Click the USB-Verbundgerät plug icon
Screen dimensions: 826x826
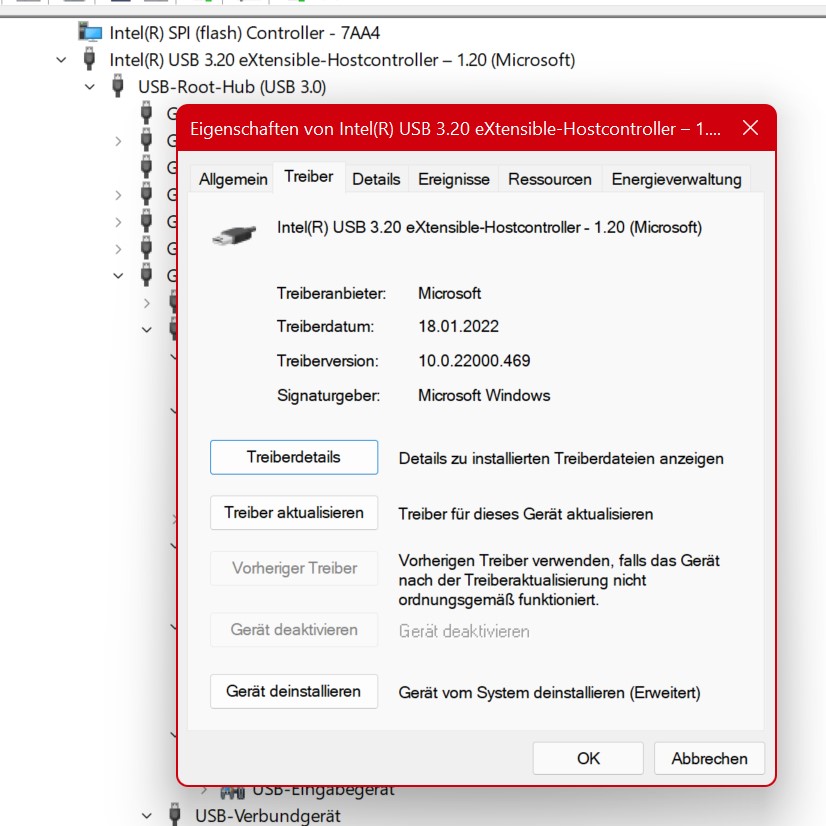175,814
